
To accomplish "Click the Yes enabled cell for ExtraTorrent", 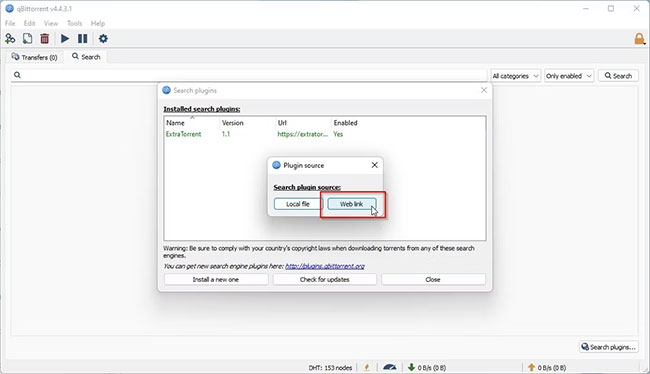I will pos(338,134).
